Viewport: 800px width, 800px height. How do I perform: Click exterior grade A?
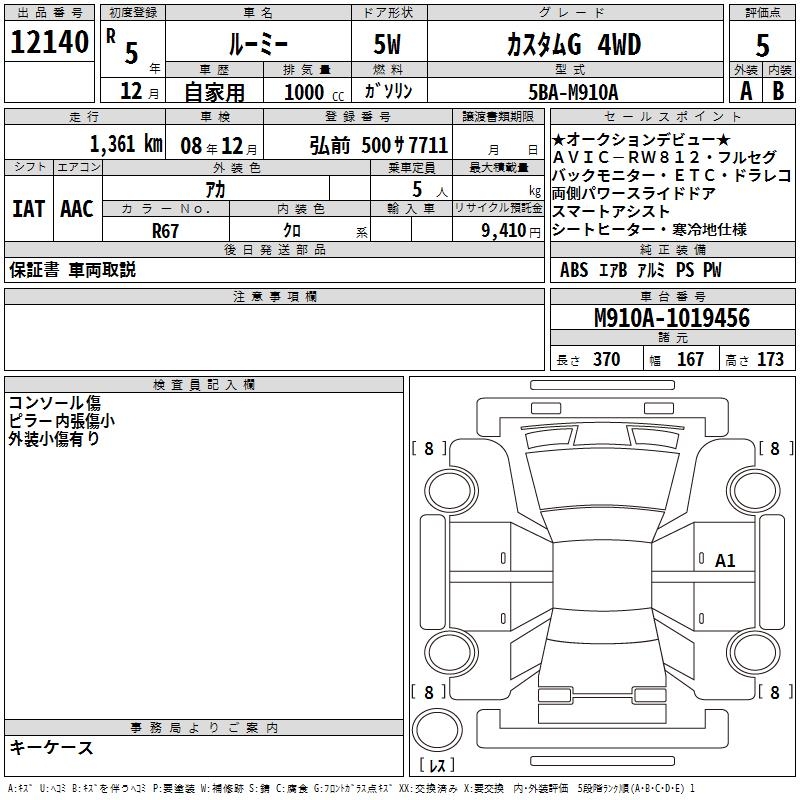(x=746, y=91)
